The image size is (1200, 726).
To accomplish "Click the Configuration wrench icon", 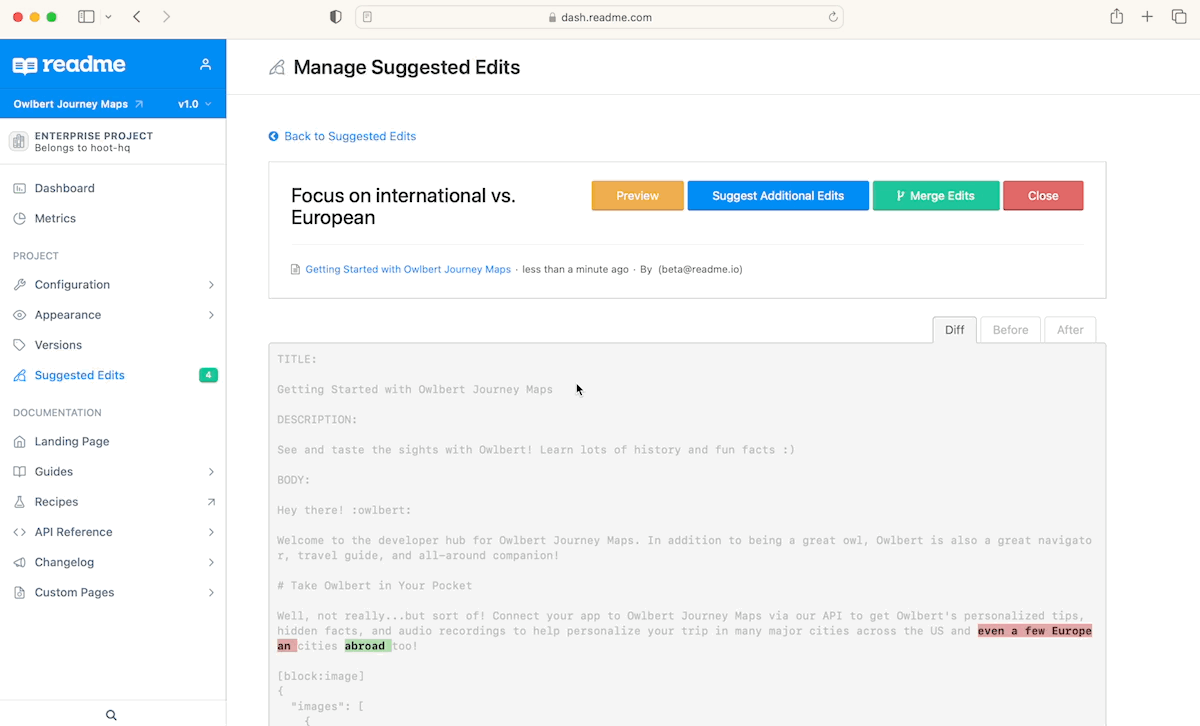I will point(19,285).
